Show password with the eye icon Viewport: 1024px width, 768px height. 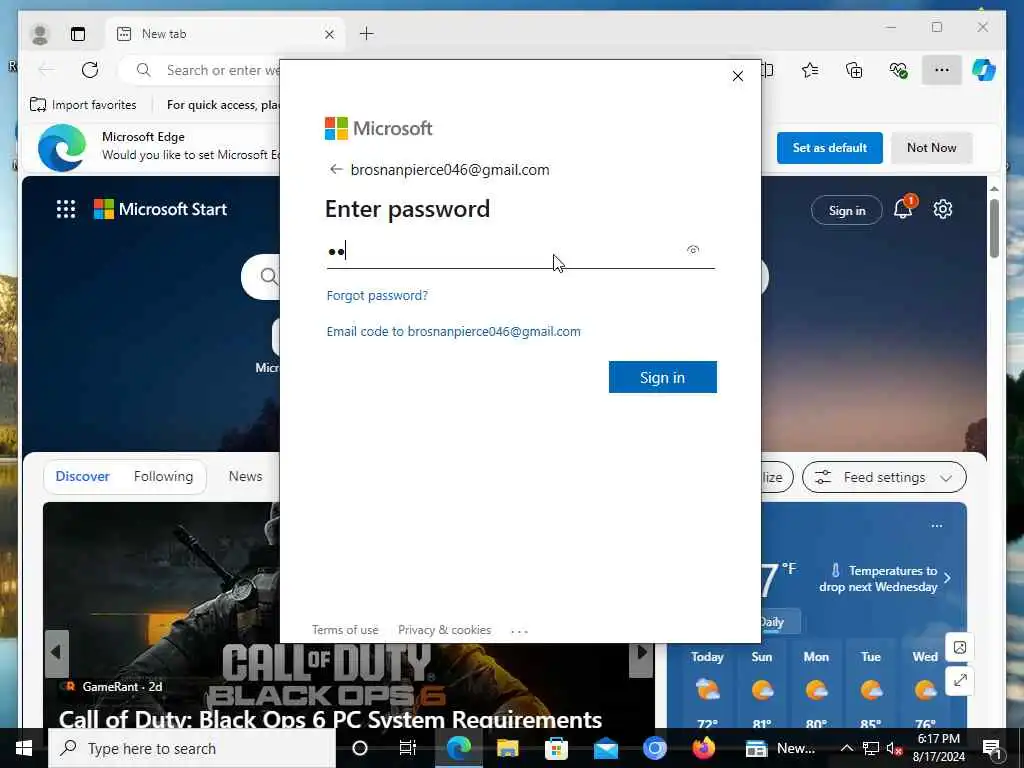pos(693,249)
